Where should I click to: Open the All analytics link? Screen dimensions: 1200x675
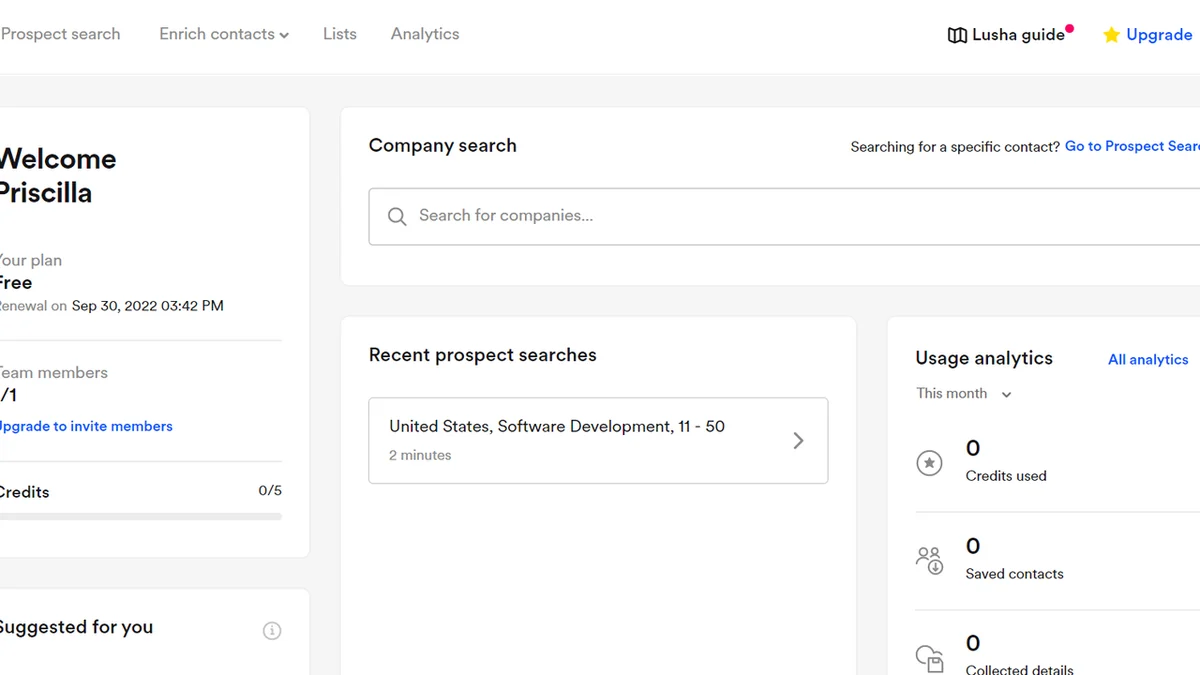(x=1148, y=360)
